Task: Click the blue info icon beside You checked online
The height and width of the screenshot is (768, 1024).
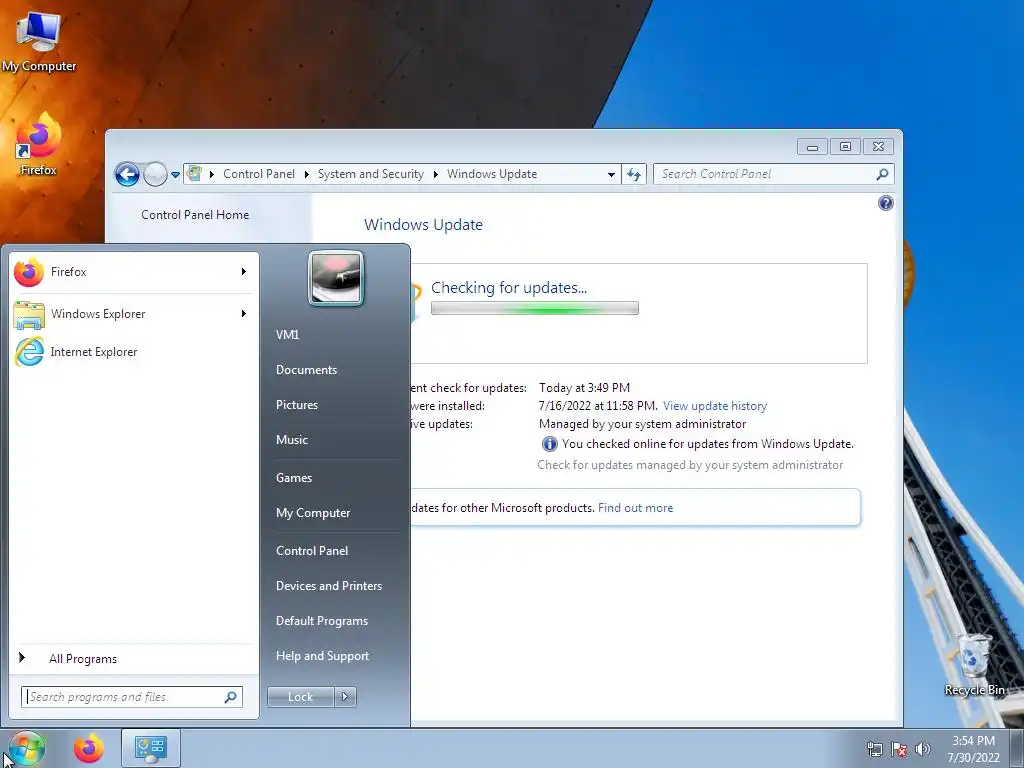Action: coord(550,444)
